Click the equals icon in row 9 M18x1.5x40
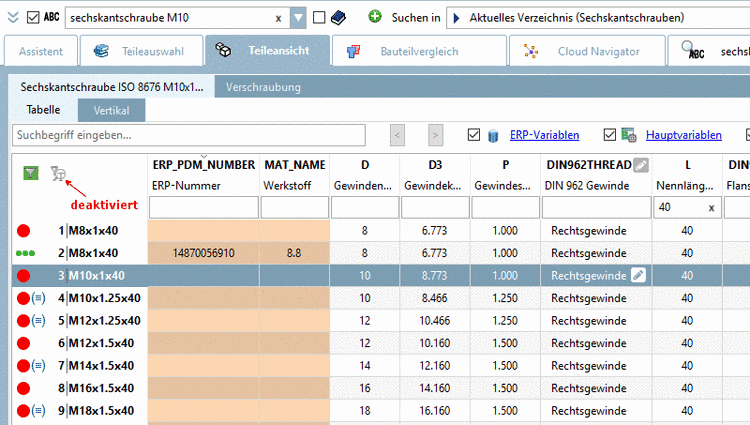The width and height of the screenshot is (750, 425). (x=38, y=411)
